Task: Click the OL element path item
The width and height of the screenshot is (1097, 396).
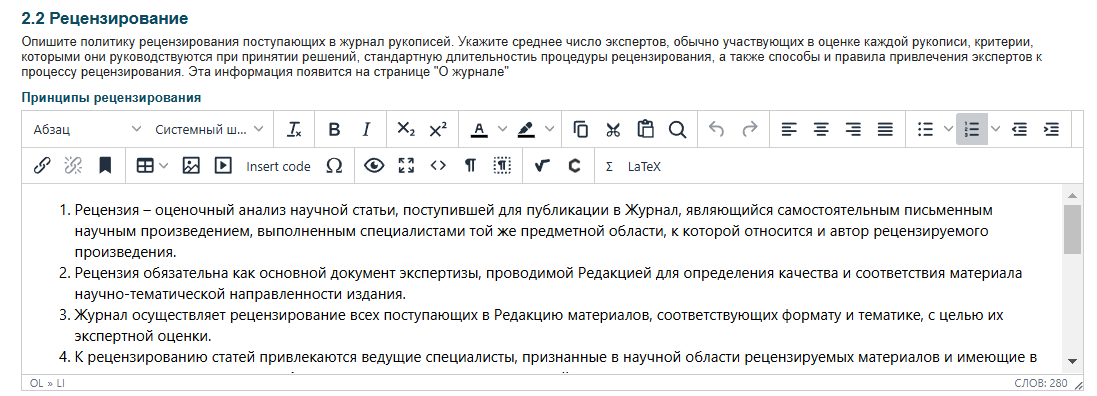Action: 36,383
